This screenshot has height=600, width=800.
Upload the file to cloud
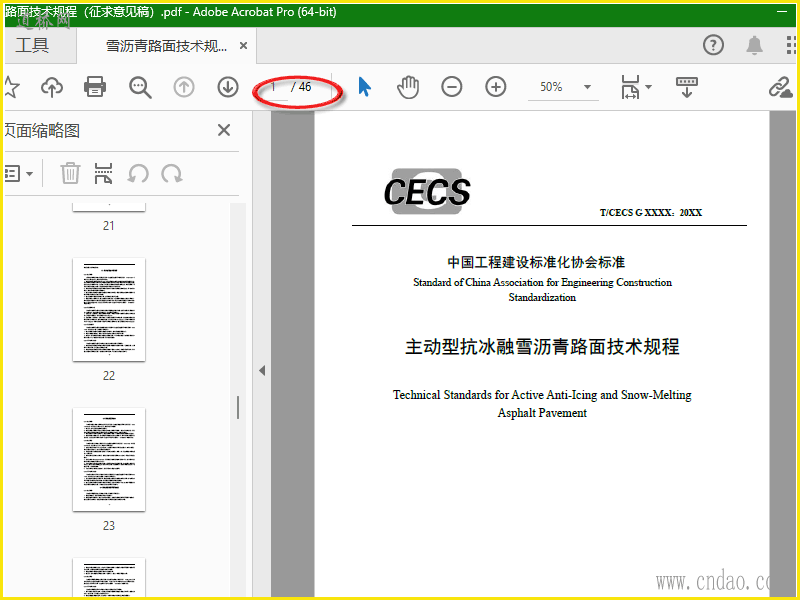52,87
